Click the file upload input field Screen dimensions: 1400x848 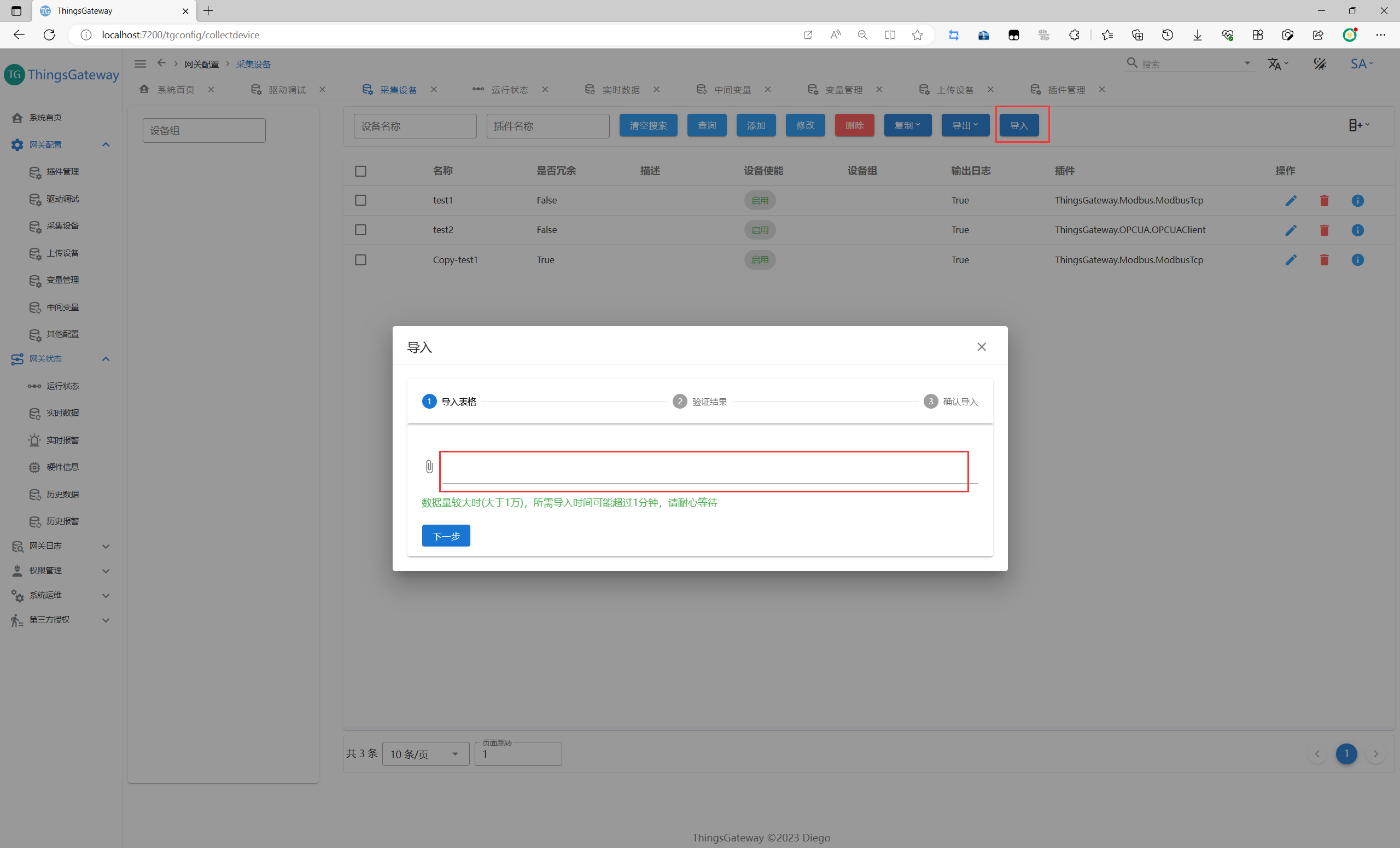point(703,470)
